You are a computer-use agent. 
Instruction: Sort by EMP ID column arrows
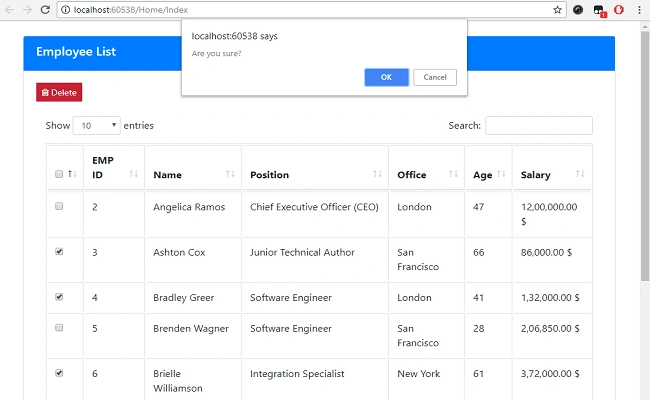(x=133, y=174)
